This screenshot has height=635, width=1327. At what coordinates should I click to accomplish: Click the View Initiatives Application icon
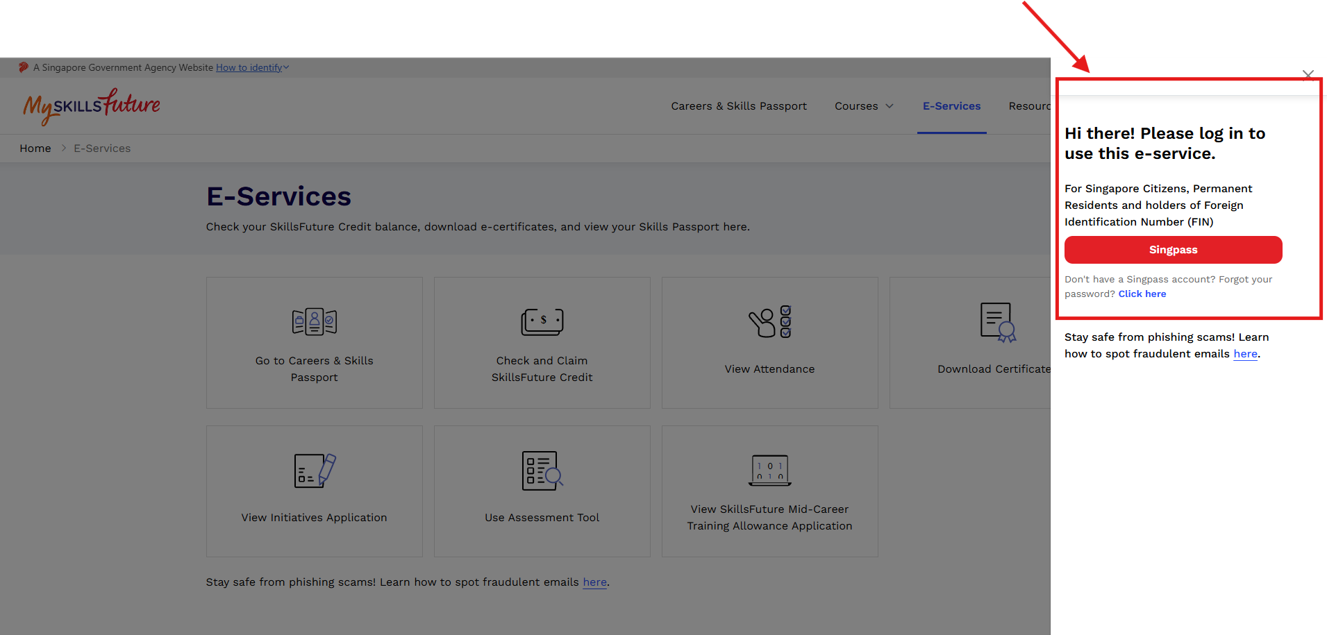tap(314, 470)
